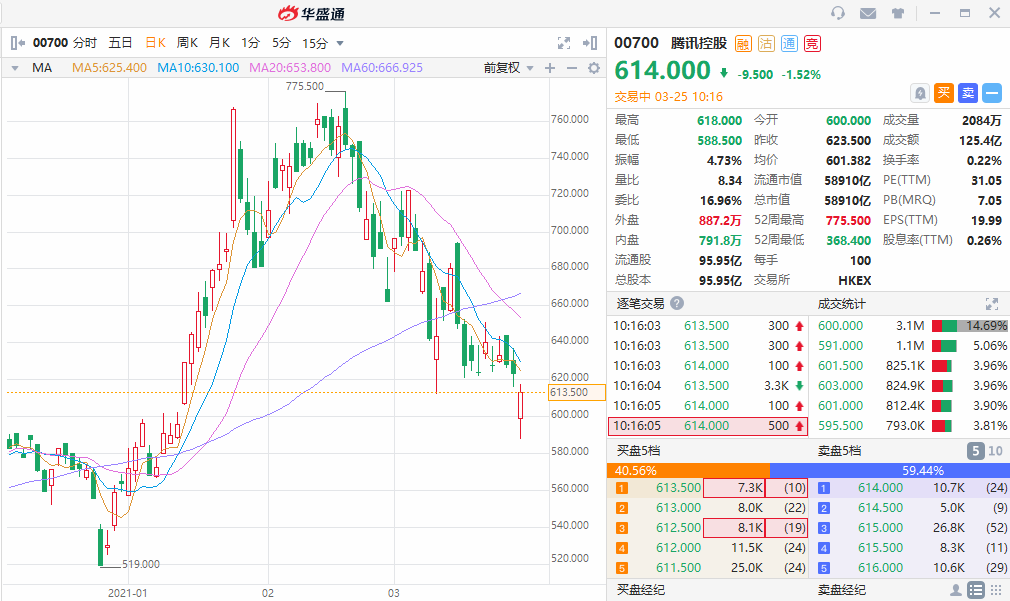
Task: Expand the 成交统计 panel to full view
Action: click(992, 303)
